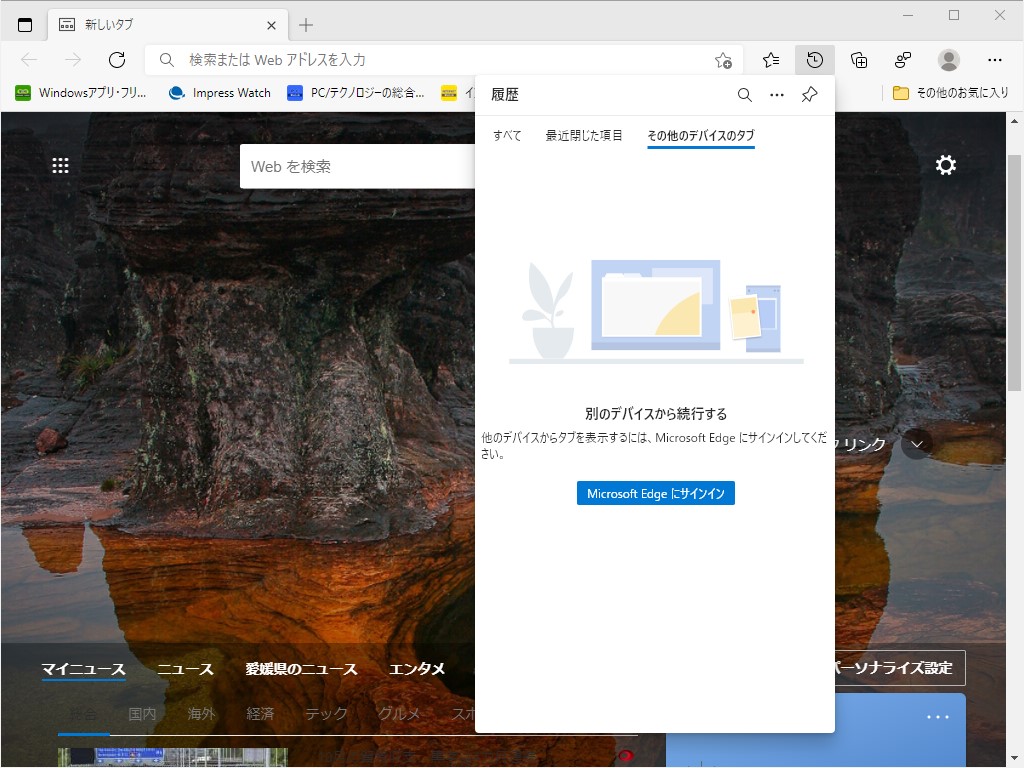Open the history panel more options menu

(x=777, y=95)
